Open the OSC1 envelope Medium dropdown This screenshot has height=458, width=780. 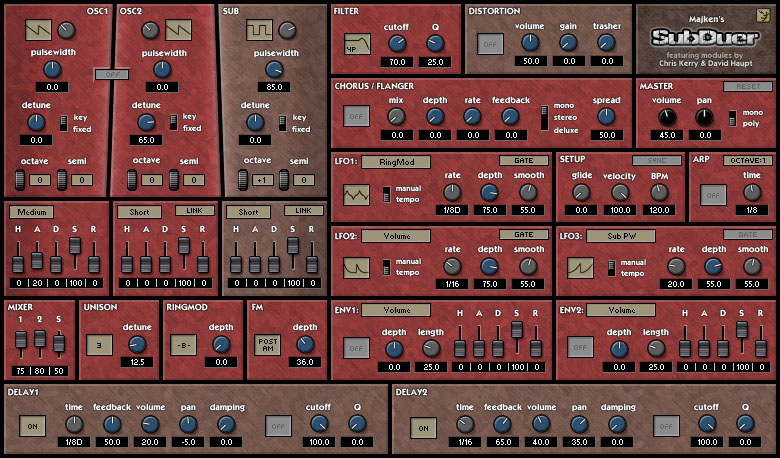[32, 212]
